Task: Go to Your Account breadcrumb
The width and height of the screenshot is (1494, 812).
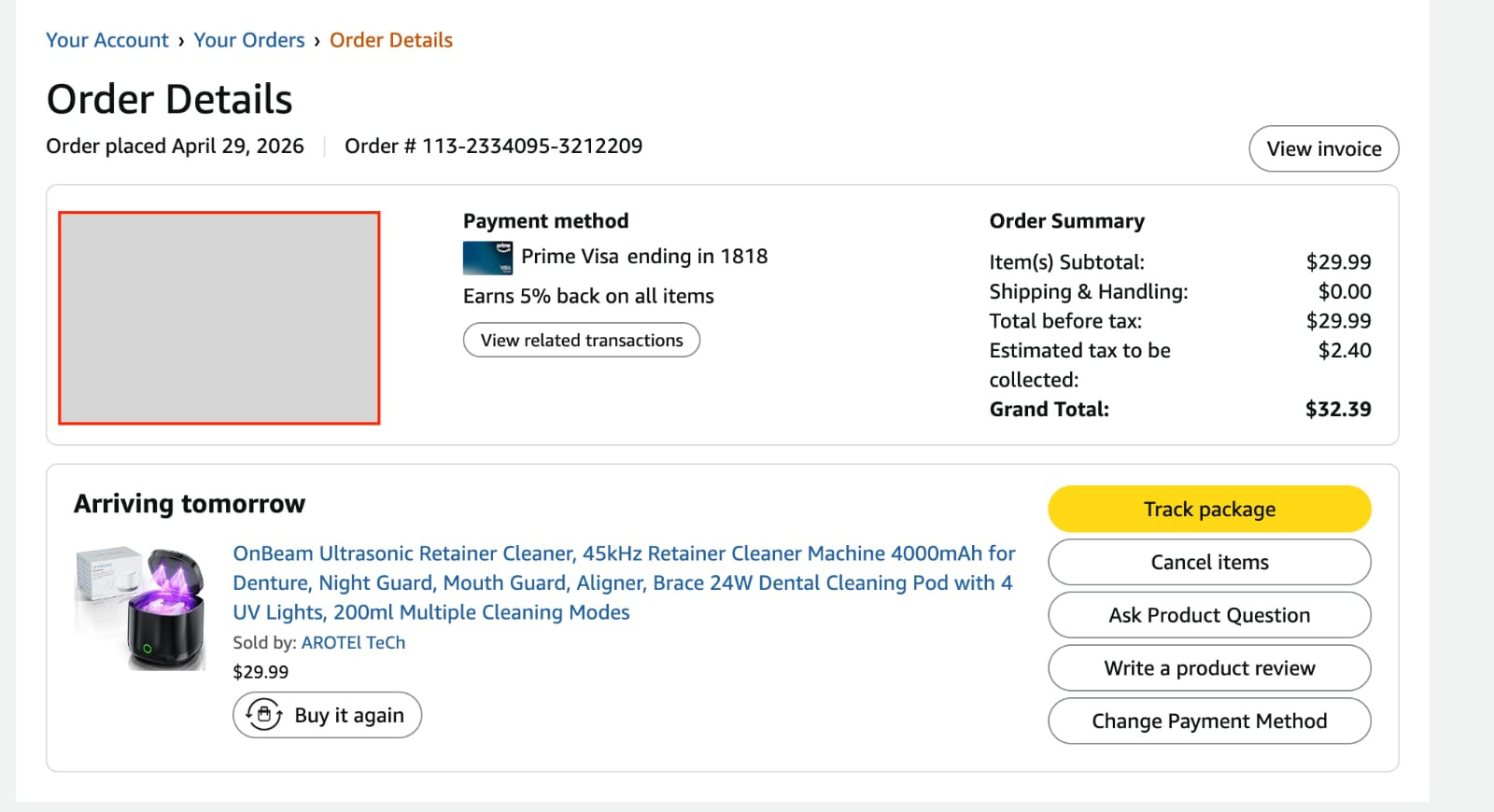Action: pos(107,40)
